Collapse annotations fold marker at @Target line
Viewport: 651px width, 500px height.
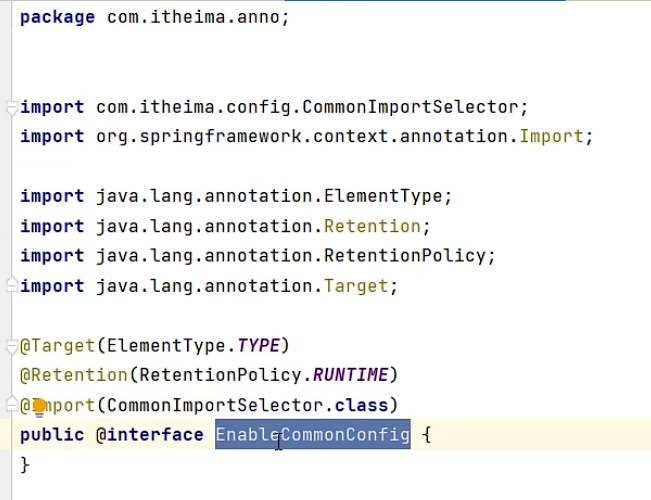[12, 346]
